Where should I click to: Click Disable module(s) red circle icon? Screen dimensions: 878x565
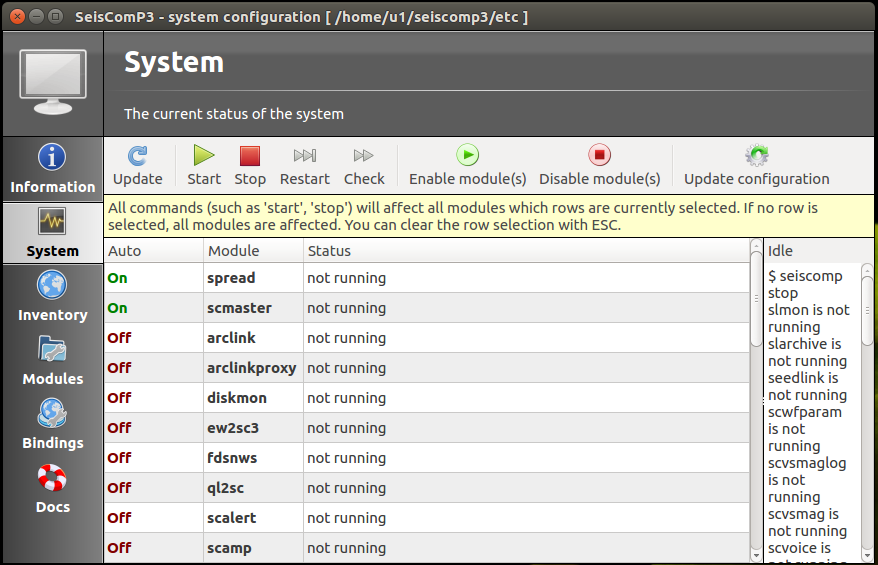coord(599,155)
